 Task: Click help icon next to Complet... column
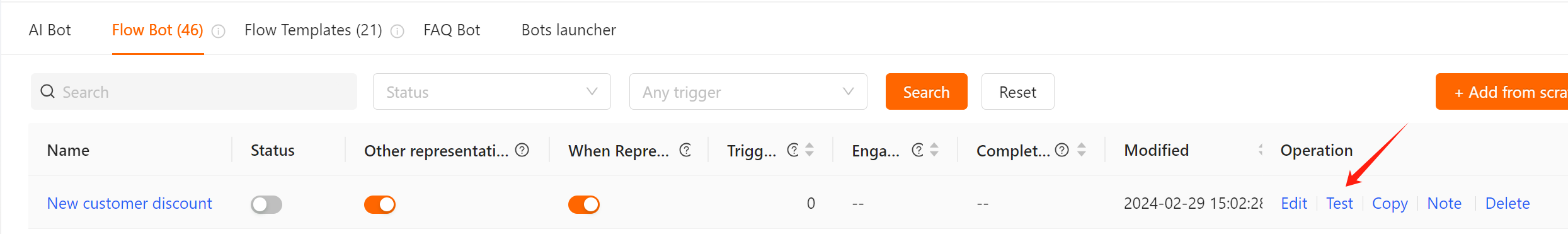click(1062, 150)
